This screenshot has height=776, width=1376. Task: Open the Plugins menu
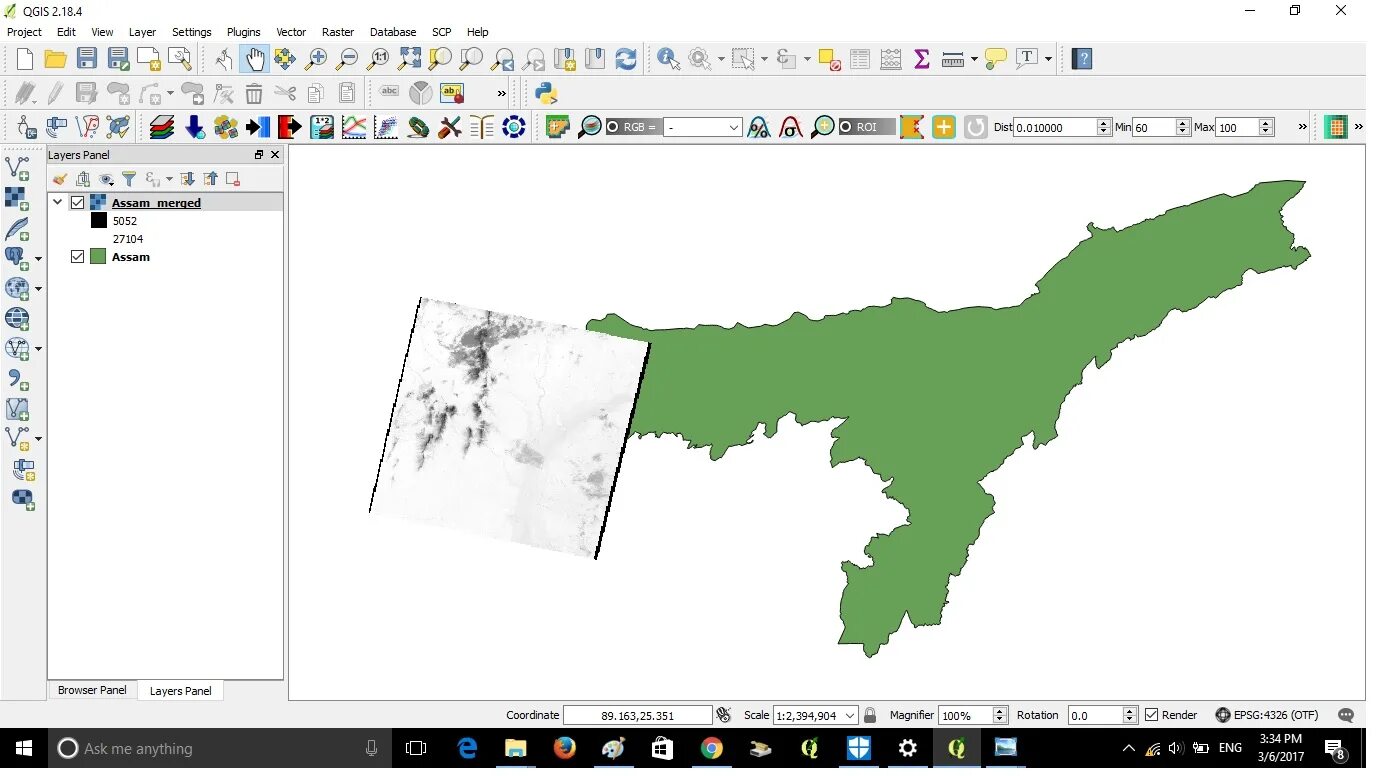click(x=243, y=32)
